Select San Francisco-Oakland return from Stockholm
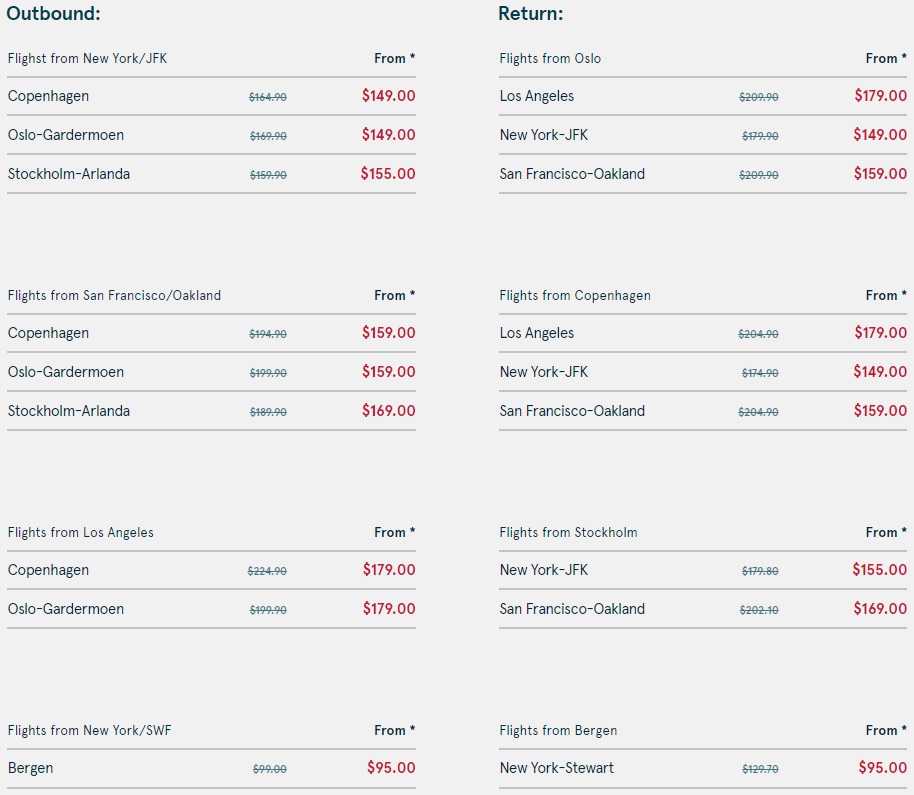 click(x=572, y=609)
